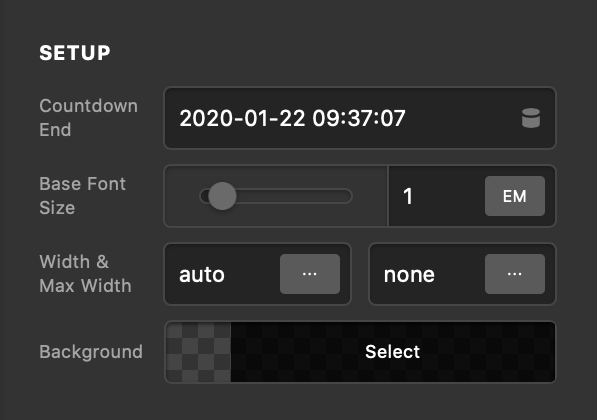Click the middle of the font size slider track

point(276,196)
